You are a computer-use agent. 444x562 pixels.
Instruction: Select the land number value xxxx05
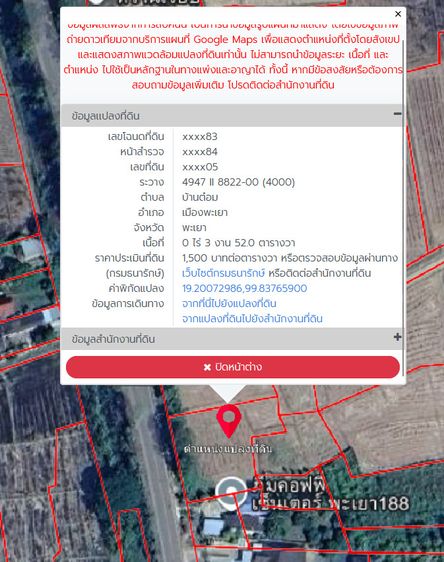[200, 167]
